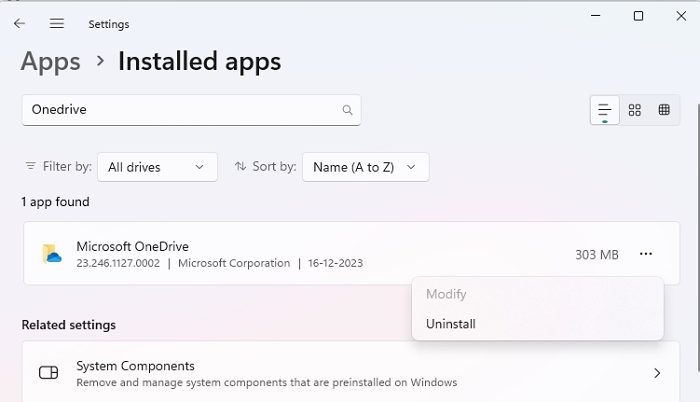Click the three-dot menu for OneDrive
The height and width of the screenshot is (402, 700).
coord(645,254)
